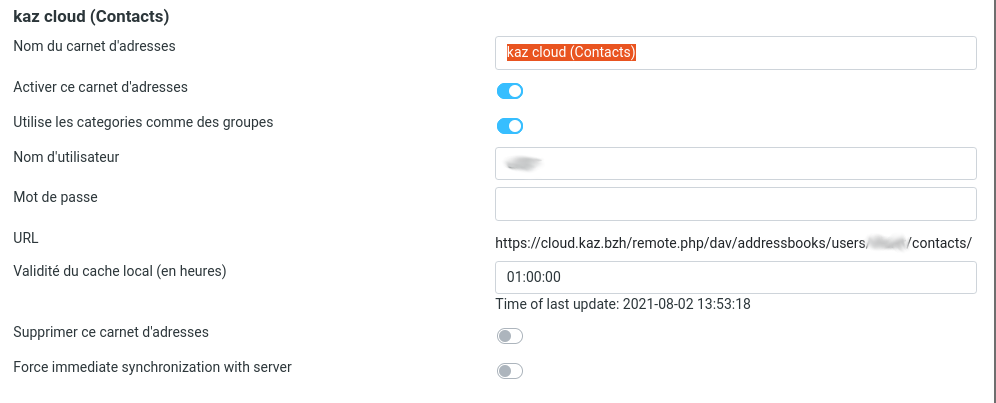996x403 pixels.
Task: Turn off the categories-as-groups switch
Action: click(510, 126)
